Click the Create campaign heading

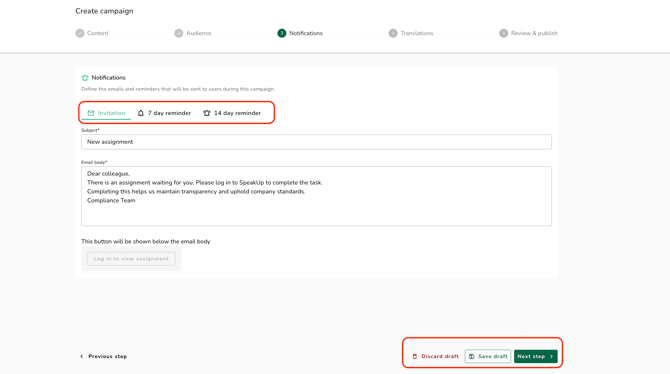point(104,11)
